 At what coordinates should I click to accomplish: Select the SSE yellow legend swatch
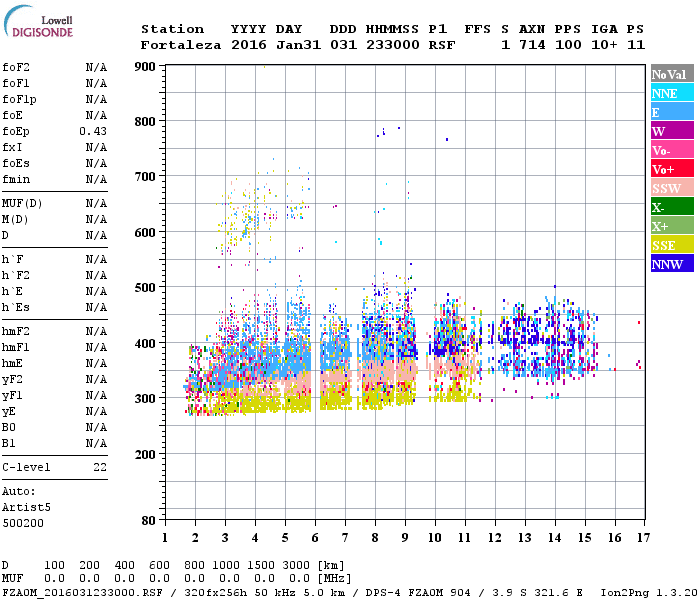click(672, 245)
